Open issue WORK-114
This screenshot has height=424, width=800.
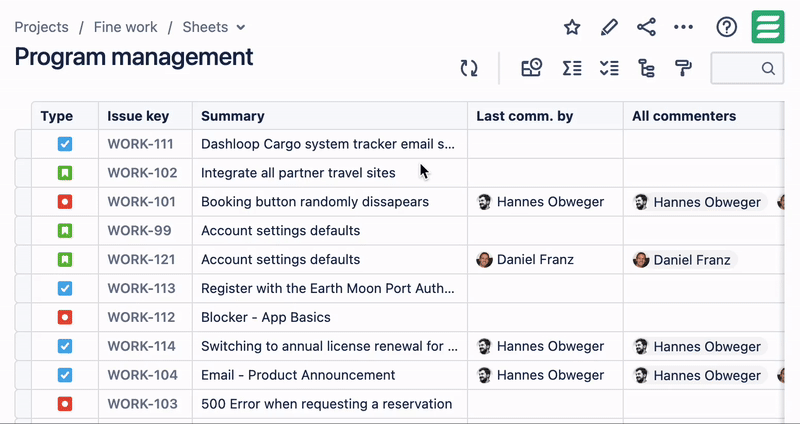coord(141,346)
